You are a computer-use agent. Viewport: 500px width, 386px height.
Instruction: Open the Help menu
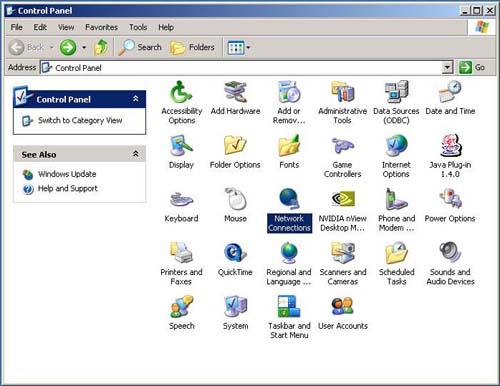click(166, 27)
